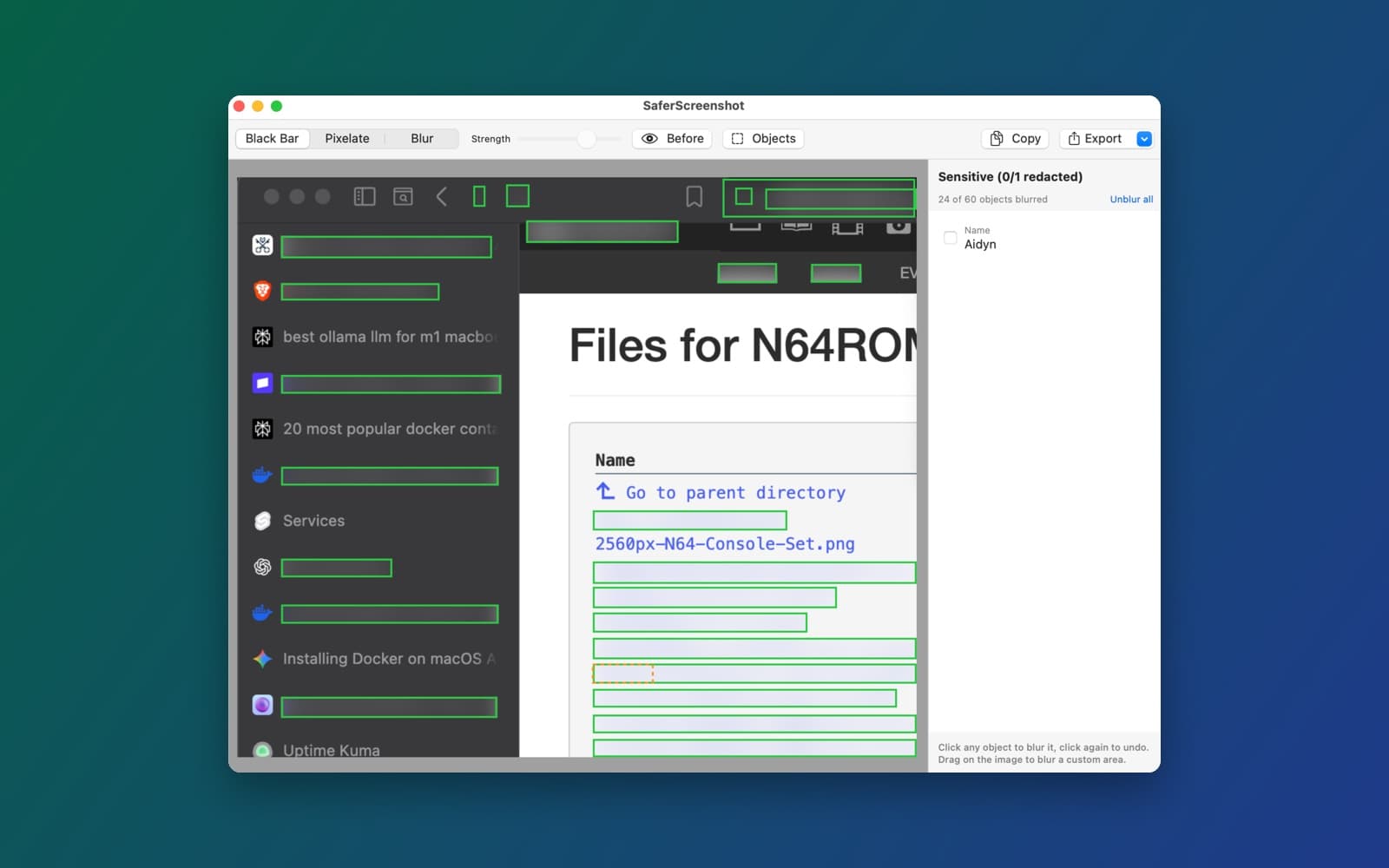Image resolution: width=1389 pixels, height=868 pixels.
Task: Click the Export button
Action: (x=1096, y=139)
